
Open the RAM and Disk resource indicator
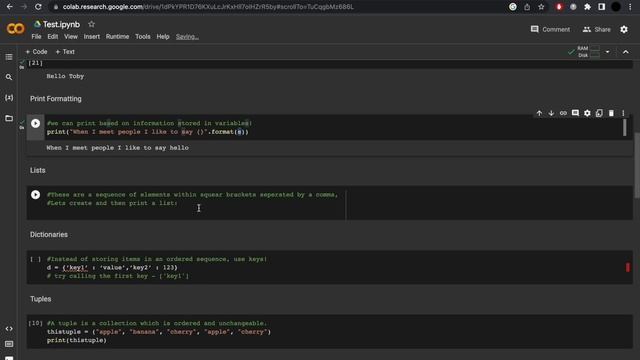[x=589, y=52]
